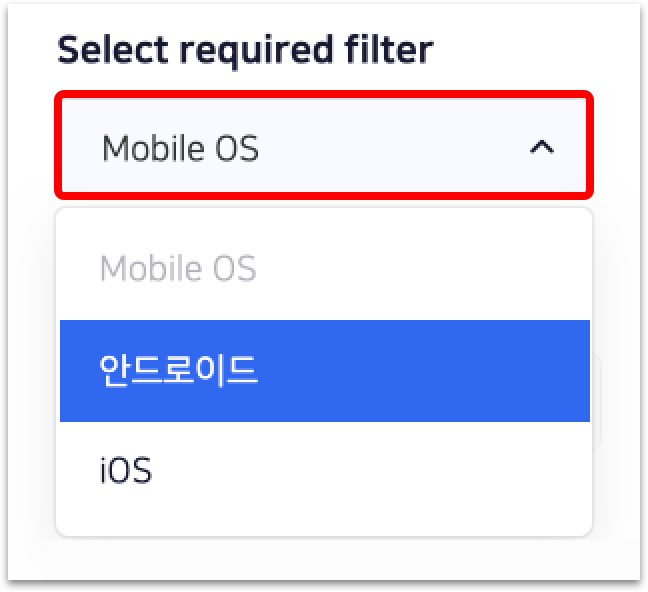This screenshot has height=592, width=648.
Task: Click the Korean Android label in list
Action: (180, 371)
